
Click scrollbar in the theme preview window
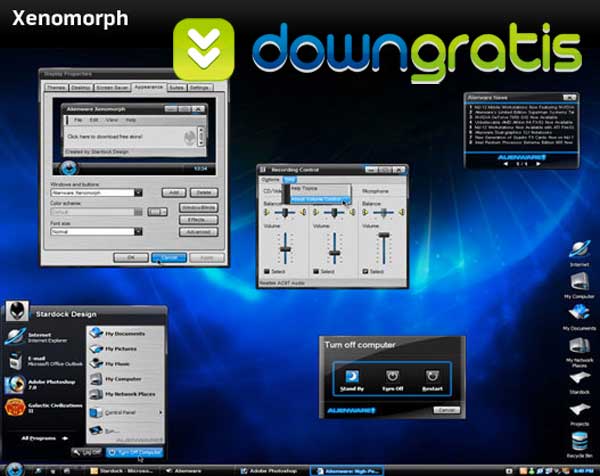tap(201, 136)
